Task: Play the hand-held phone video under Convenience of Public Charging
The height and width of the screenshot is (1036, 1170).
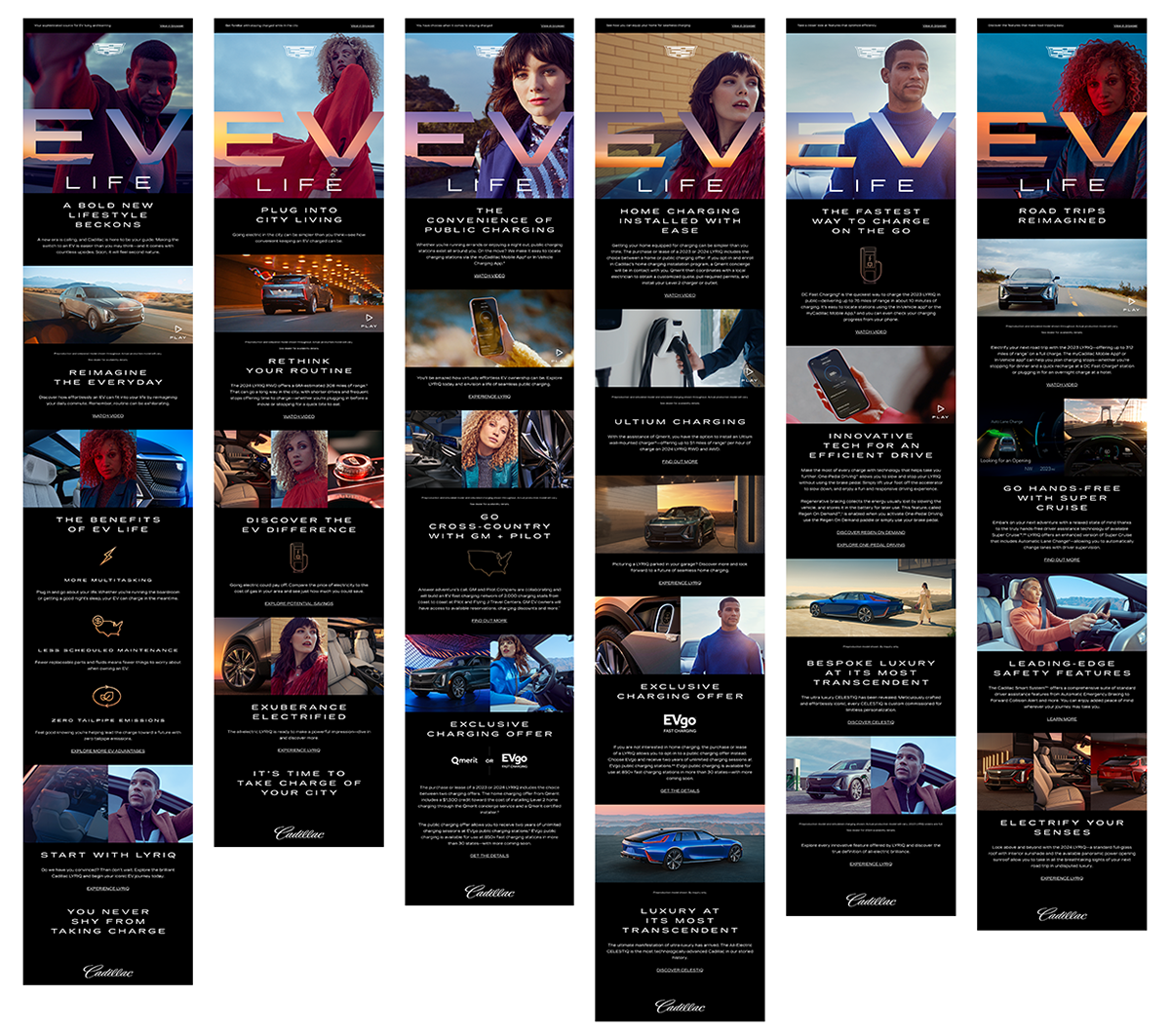Action: click(560, 354)
